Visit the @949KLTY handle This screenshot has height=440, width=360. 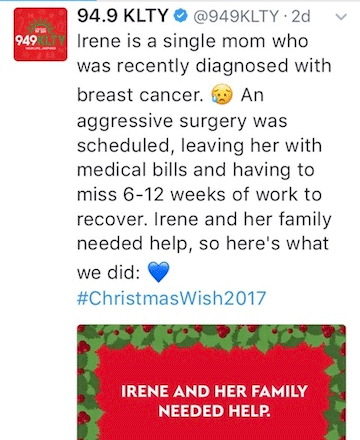[x=236, y=16]
